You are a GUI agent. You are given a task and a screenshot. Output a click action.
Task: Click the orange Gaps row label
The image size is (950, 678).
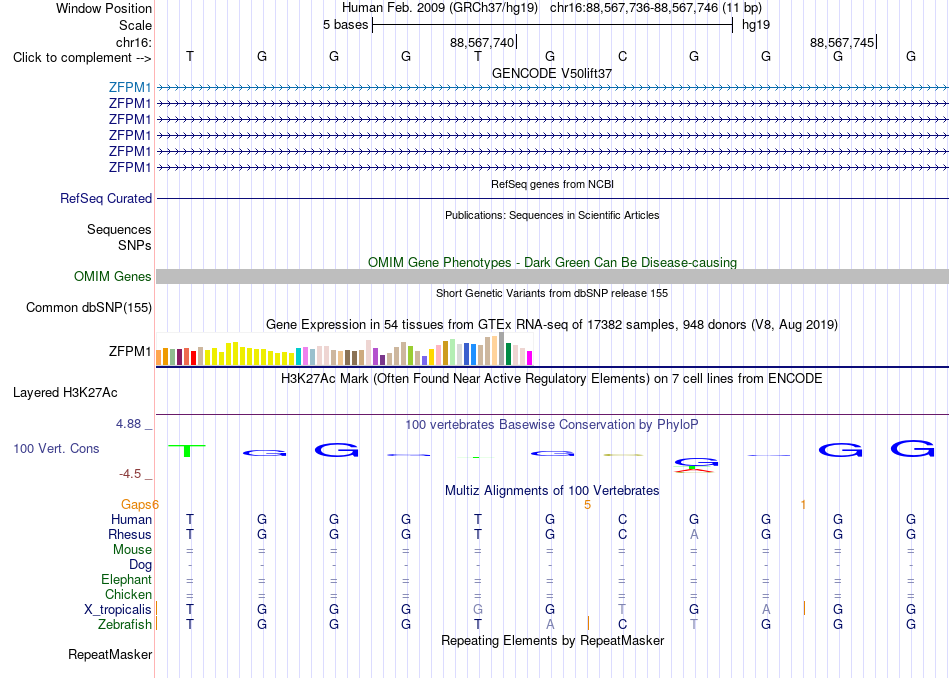point(140,504)
